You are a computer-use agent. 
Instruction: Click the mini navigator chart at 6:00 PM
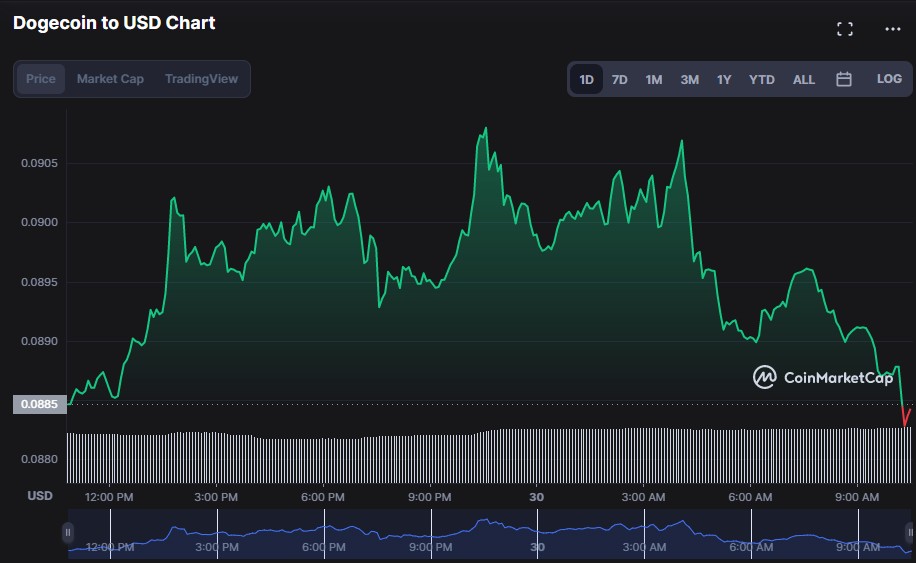(324, 533)
